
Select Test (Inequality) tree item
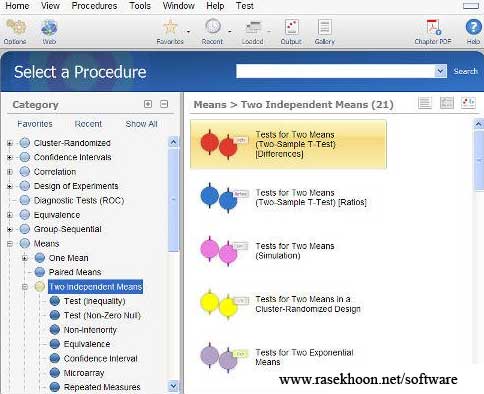click(x=95, y=301)
